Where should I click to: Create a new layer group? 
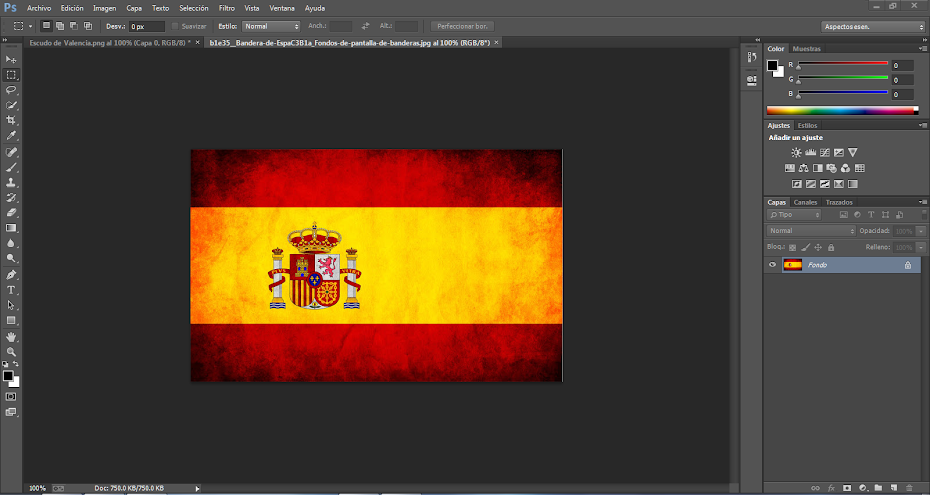(x=878, y=488)
